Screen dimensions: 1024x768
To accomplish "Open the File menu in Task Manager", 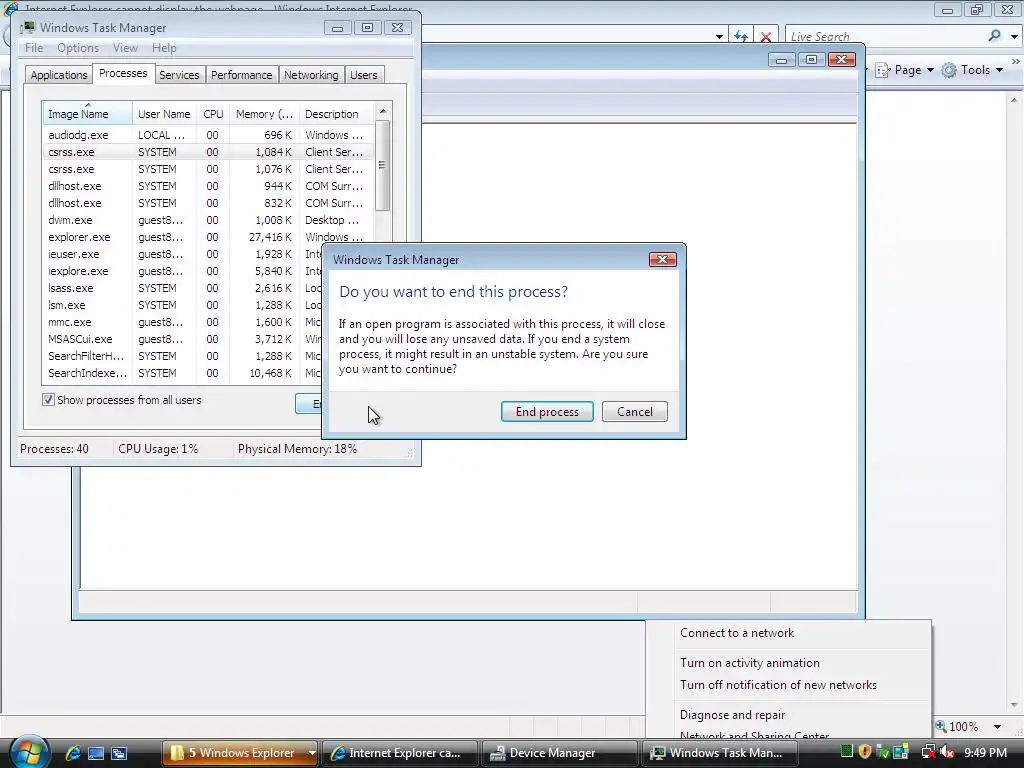I will [x=34, y=48].
